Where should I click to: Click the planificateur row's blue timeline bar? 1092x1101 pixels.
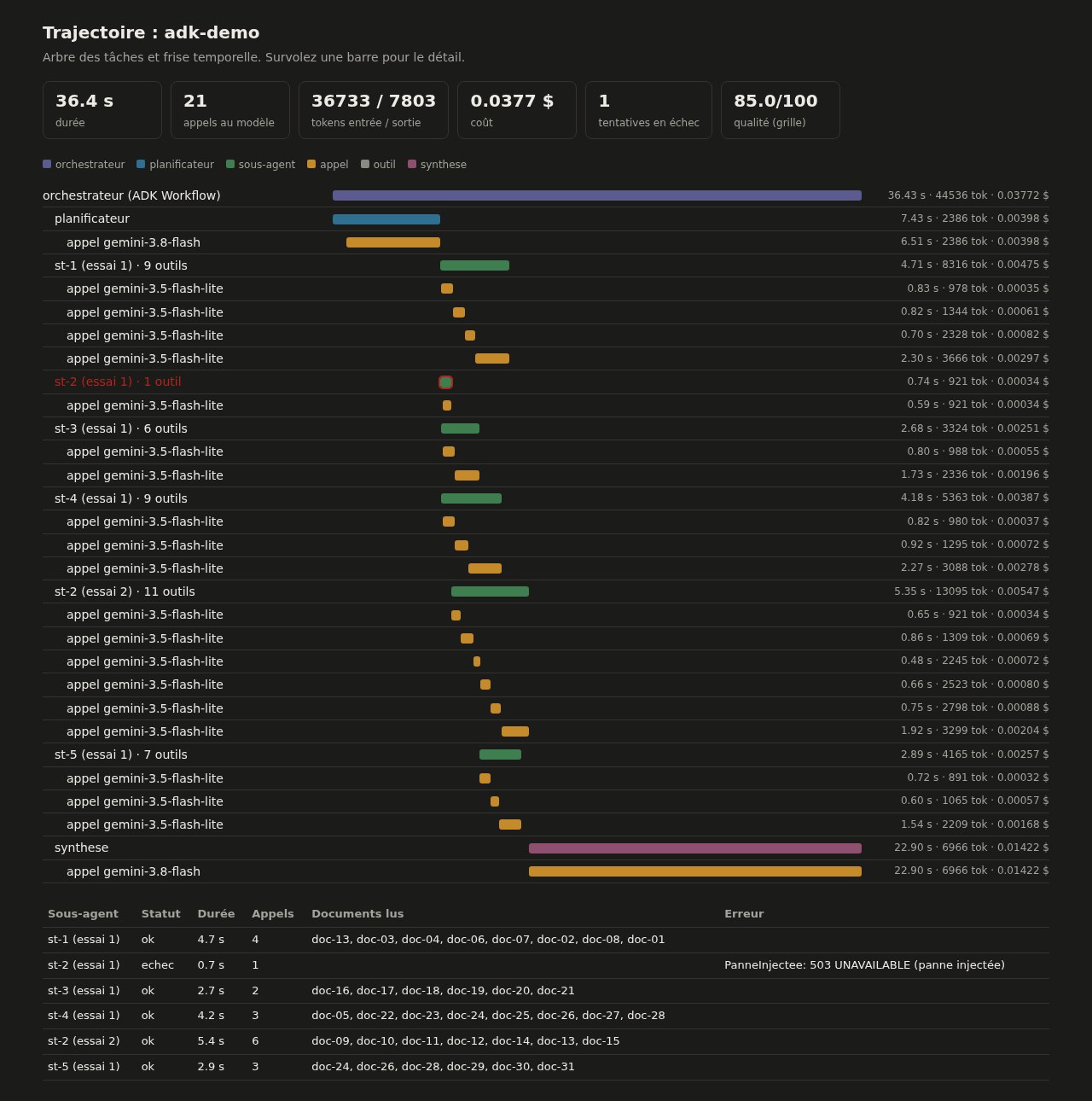pyautogui.click(x=386, y=219)
